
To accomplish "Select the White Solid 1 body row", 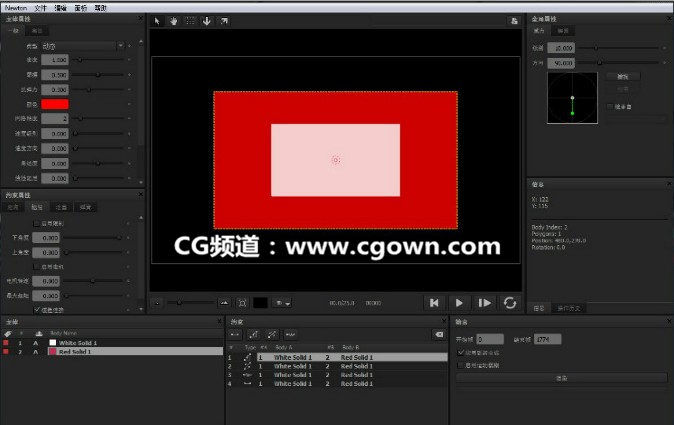I will pyautogui.click(x=113, y=343).
